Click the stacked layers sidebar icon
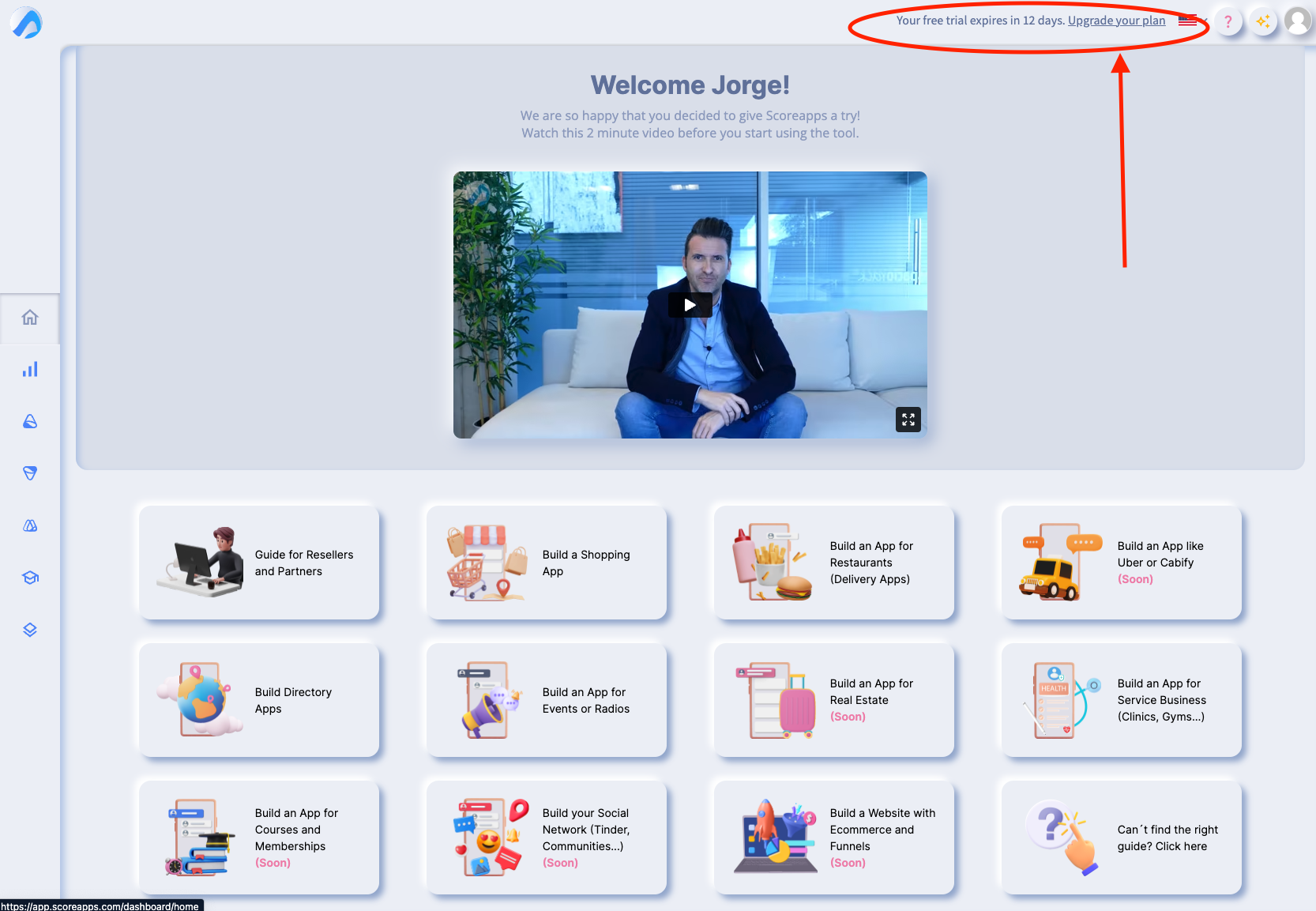Image resolution: width=1316 pixels, height=911 pixels. [x=30, y=630]
